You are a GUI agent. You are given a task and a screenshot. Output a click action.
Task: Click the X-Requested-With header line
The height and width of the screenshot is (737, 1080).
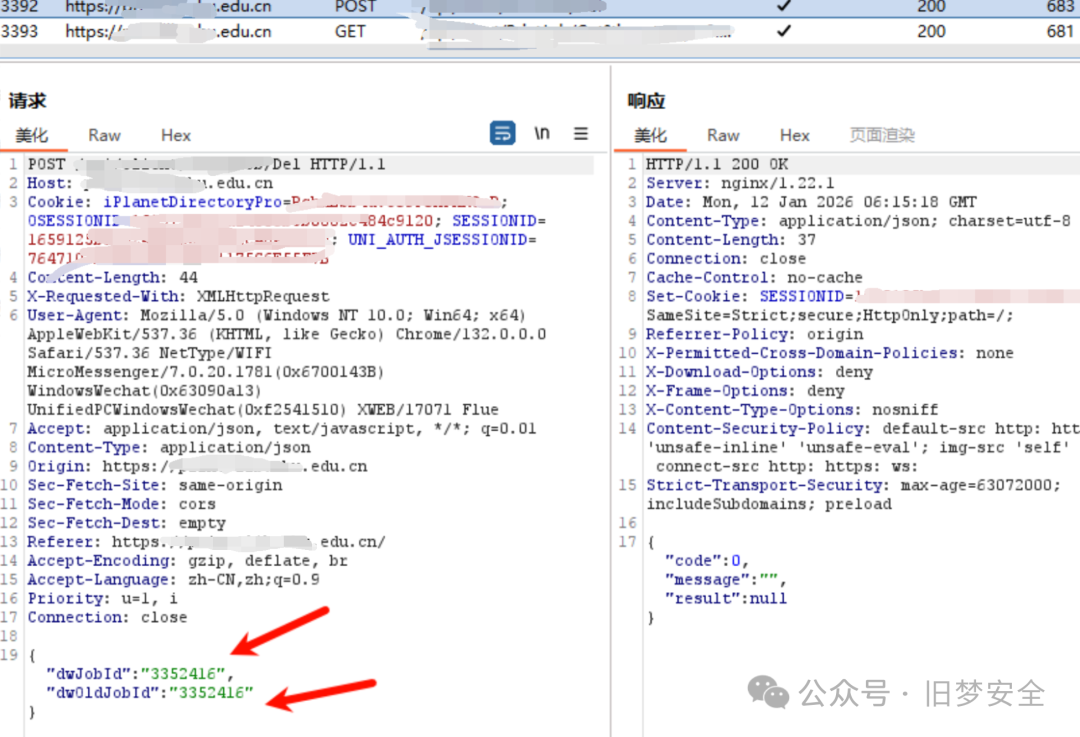click(x=178, y=296)
